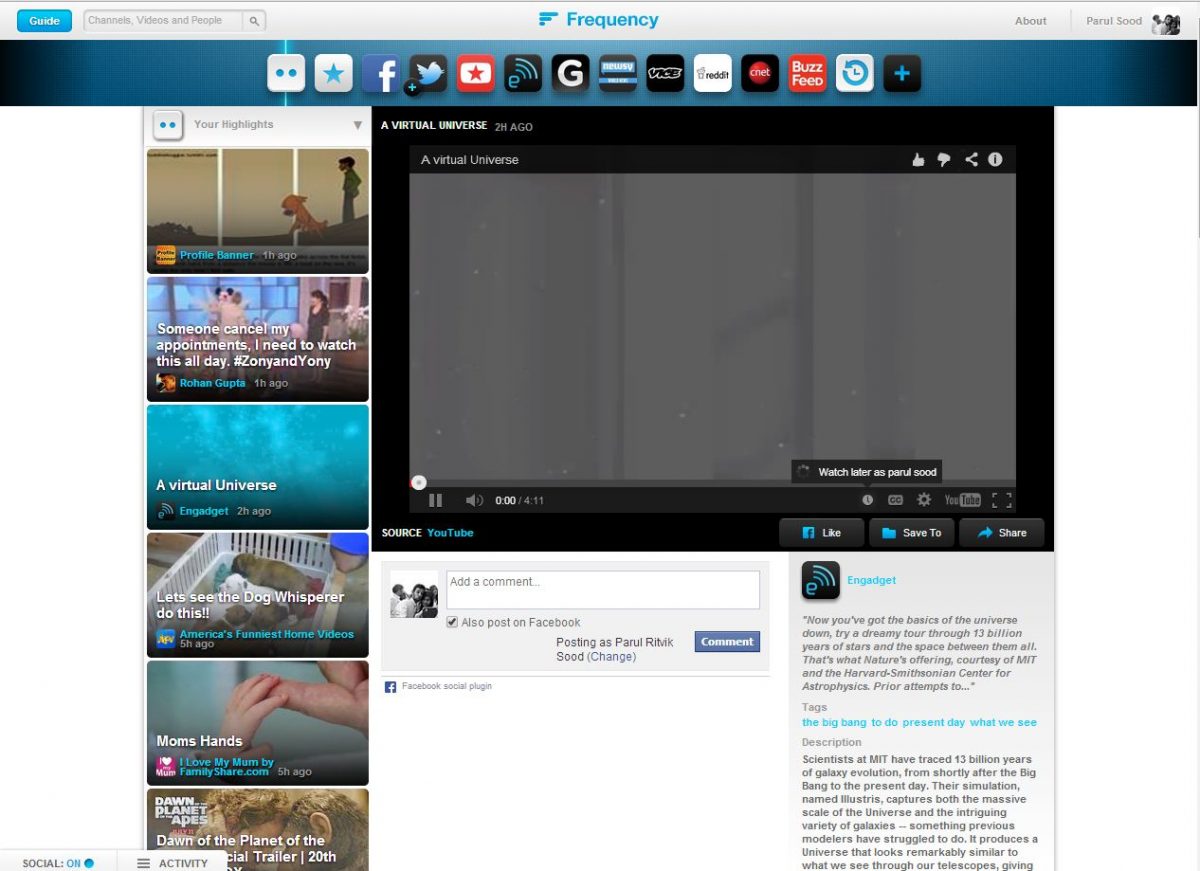The height and width of the screenshot is (871, 1200).
Task: Open the Parul Sood account menu
Action: pyautogui.click(x=1114, y=21)
